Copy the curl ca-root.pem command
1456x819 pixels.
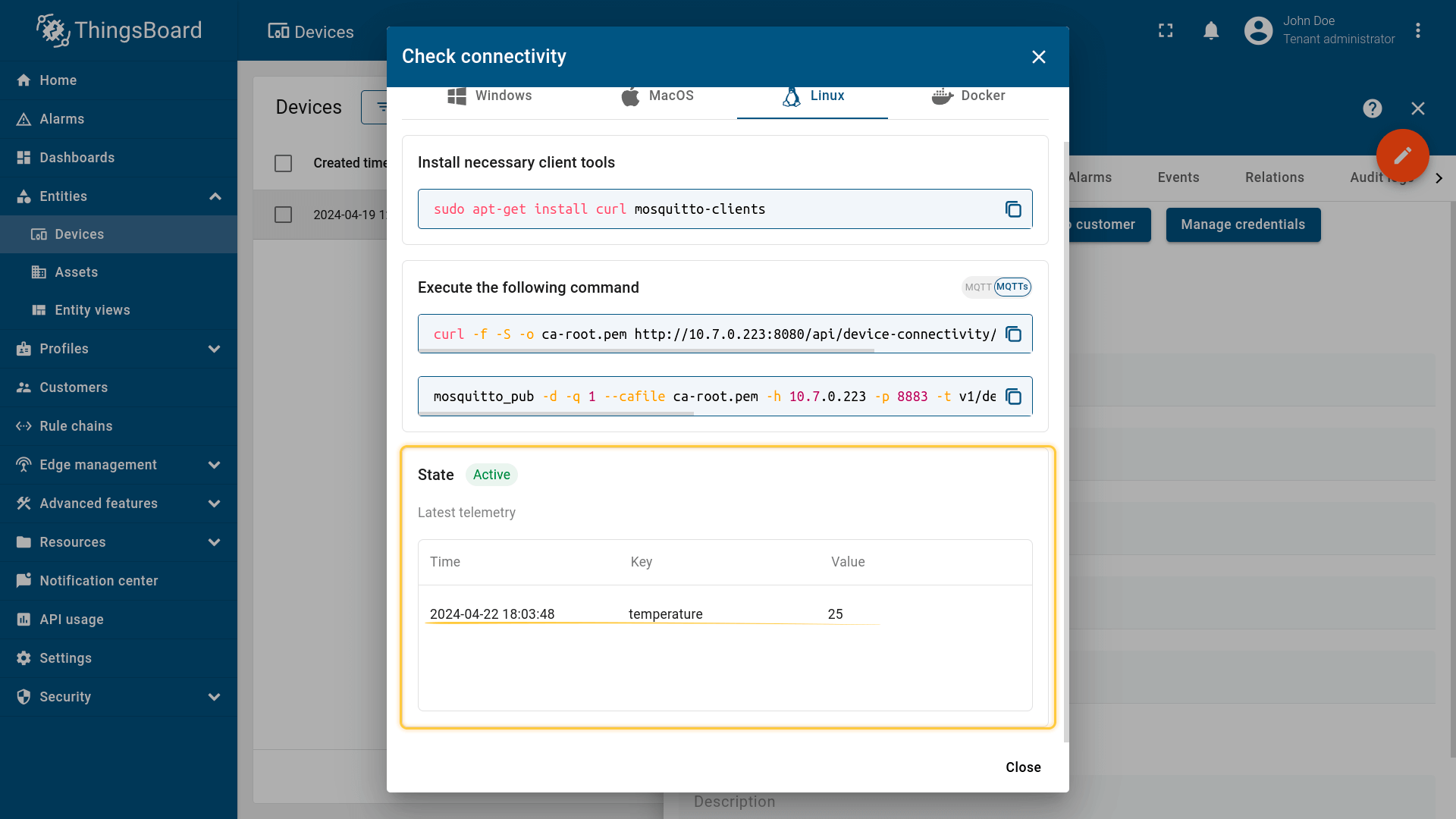(x=1013, y=334)
